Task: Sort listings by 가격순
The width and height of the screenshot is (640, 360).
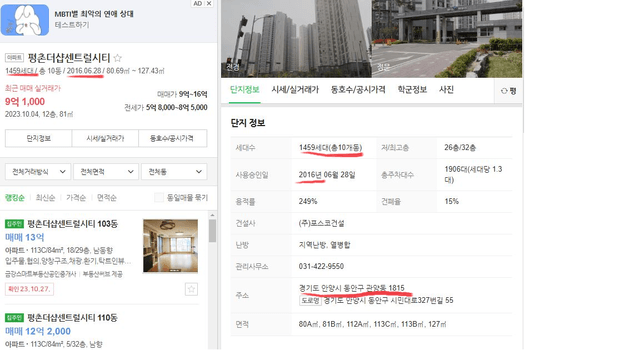Action: (x=76, y=198)
